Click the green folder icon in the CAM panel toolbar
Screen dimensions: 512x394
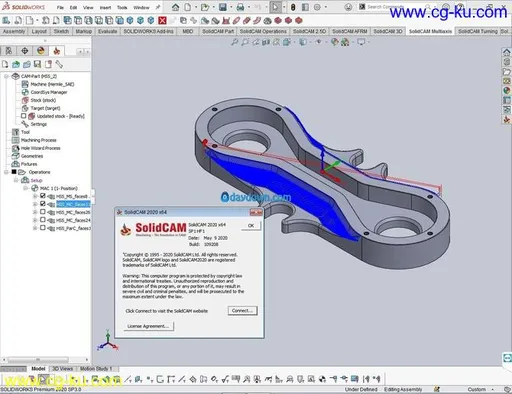pyautogui.click(x=16, y=64)
